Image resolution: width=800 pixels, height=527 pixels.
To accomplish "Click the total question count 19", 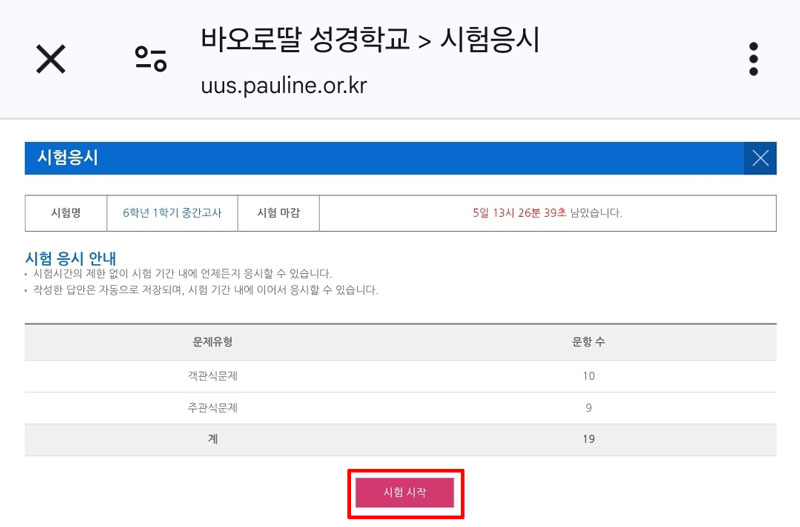I will (588, 439).
